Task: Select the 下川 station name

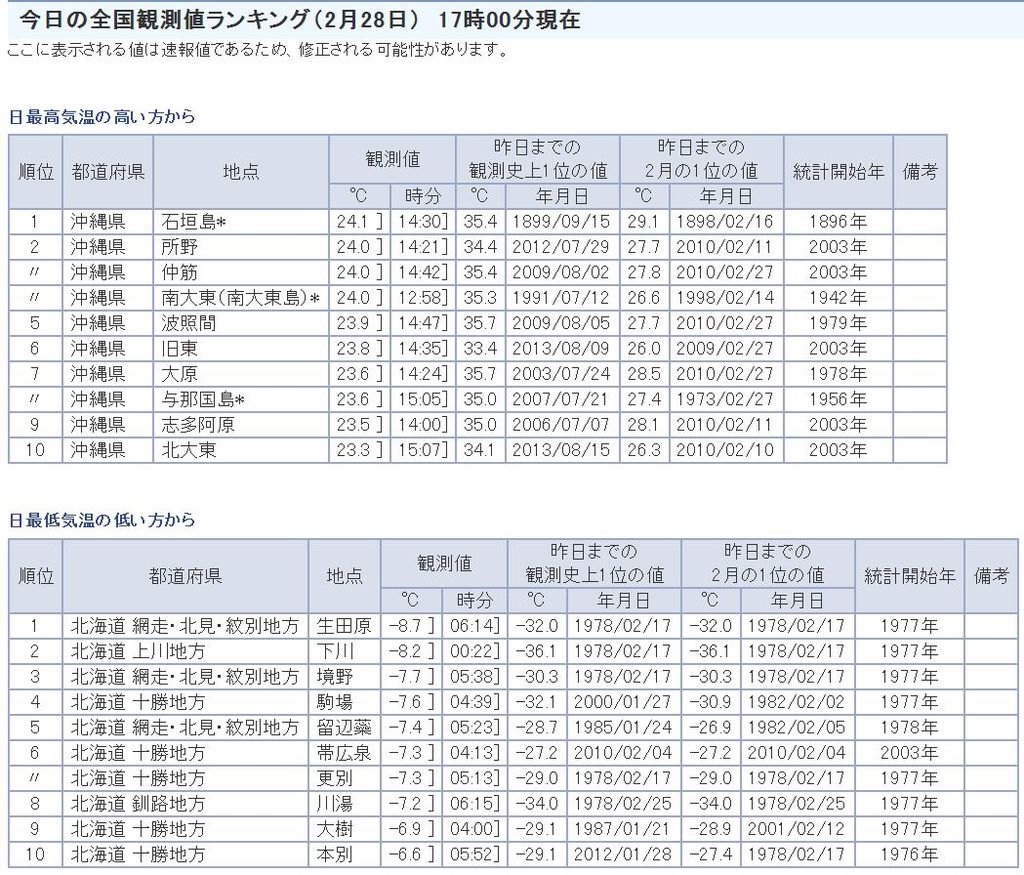Action: pyautogui.click(x=334, y=651)
